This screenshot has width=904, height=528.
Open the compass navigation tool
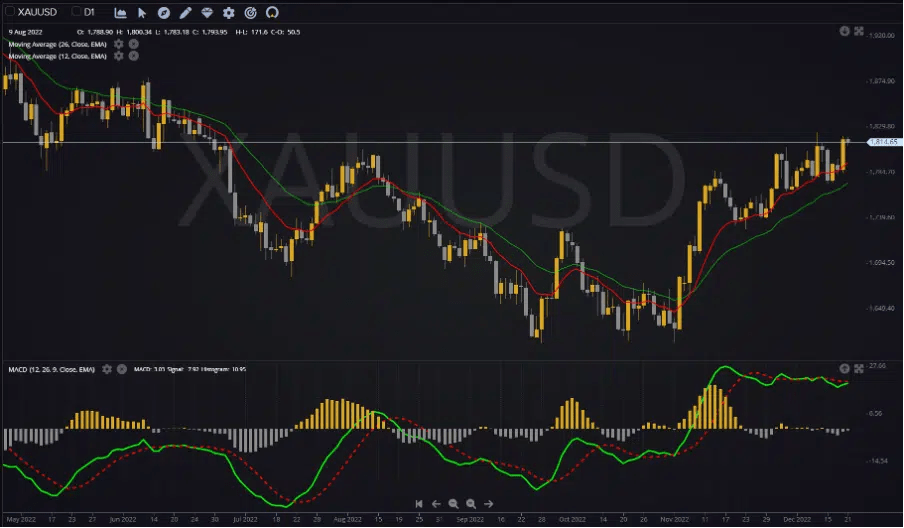[164, 12]
